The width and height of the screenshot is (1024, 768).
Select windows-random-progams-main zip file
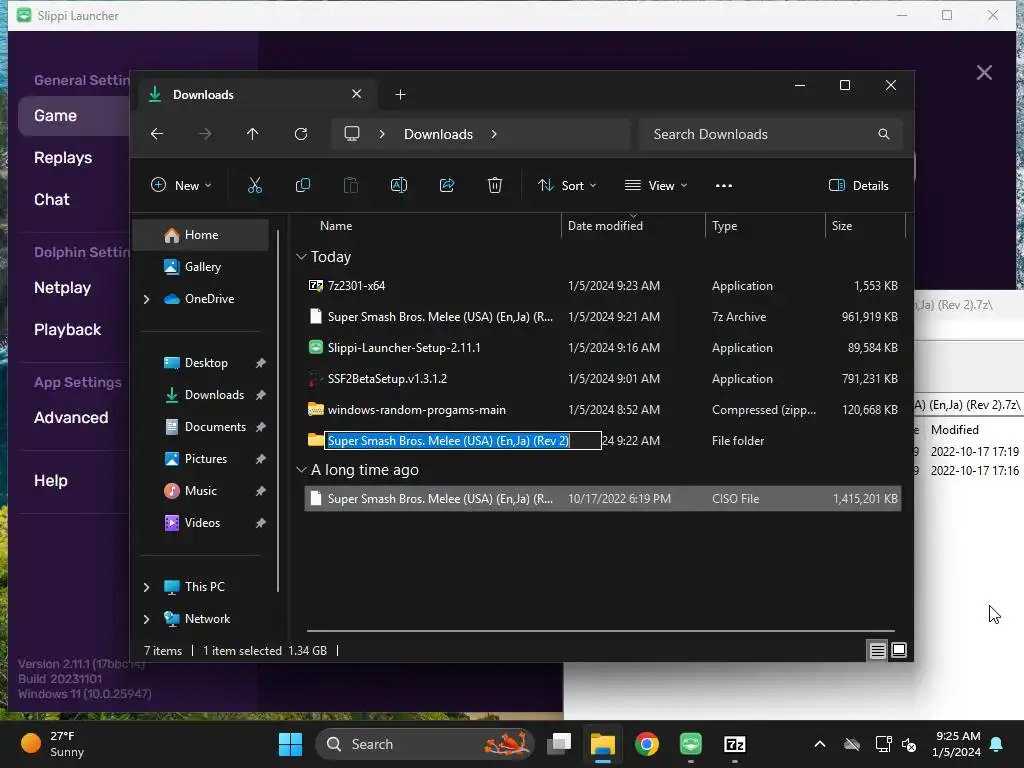pyautogui.click(x=603, y=410)
